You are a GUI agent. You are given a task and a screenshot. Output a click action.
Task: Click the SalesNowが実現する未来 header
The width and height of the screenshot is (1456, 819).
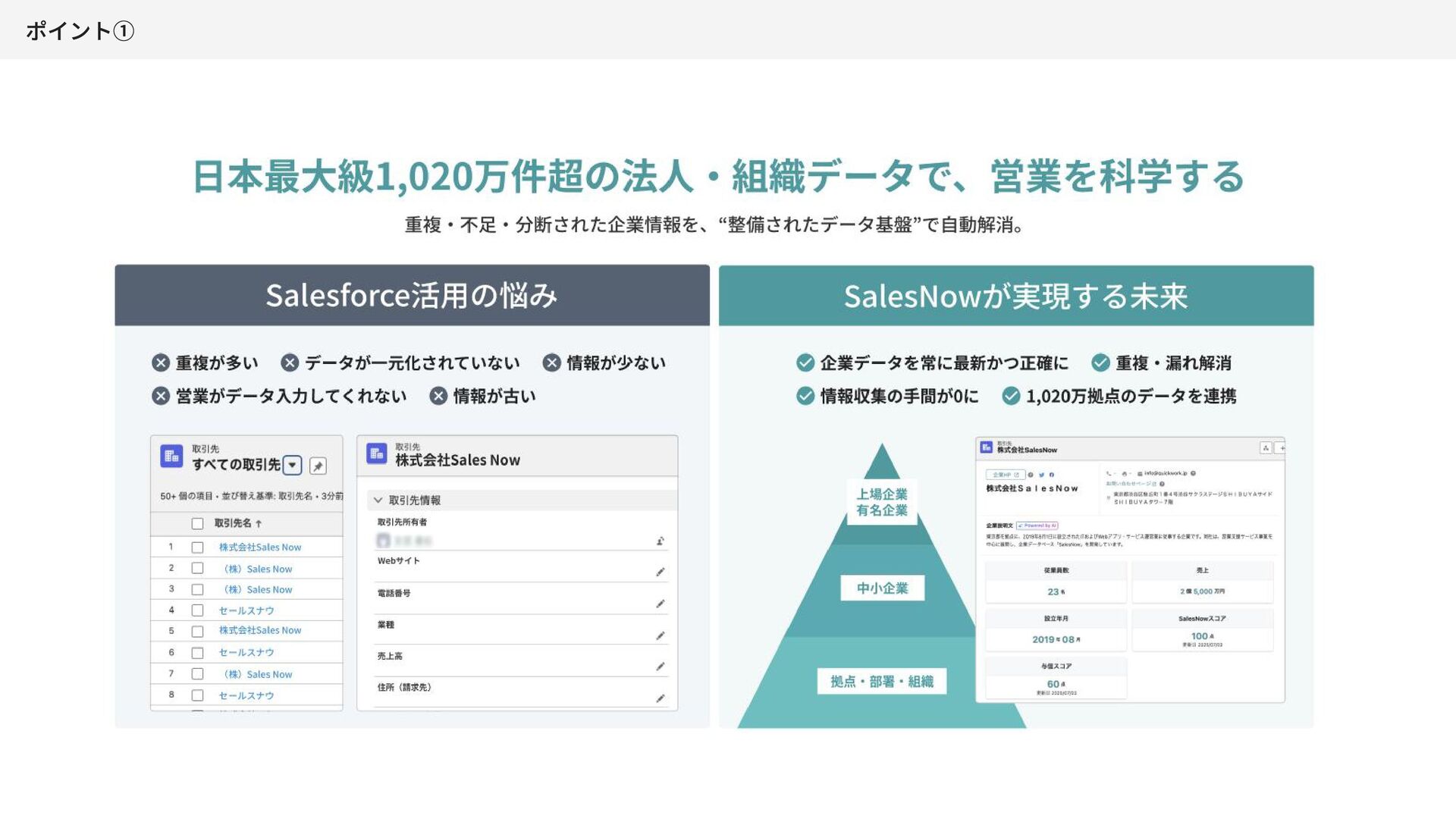point(1016,296)
